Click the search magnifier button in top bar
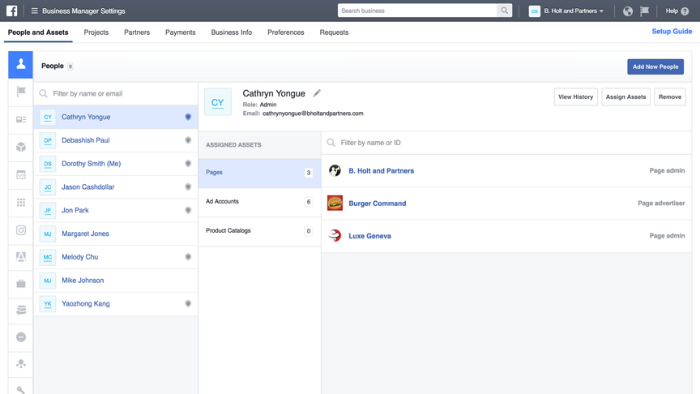This screenshot has height=394, width=700. [x=504, y=11]
